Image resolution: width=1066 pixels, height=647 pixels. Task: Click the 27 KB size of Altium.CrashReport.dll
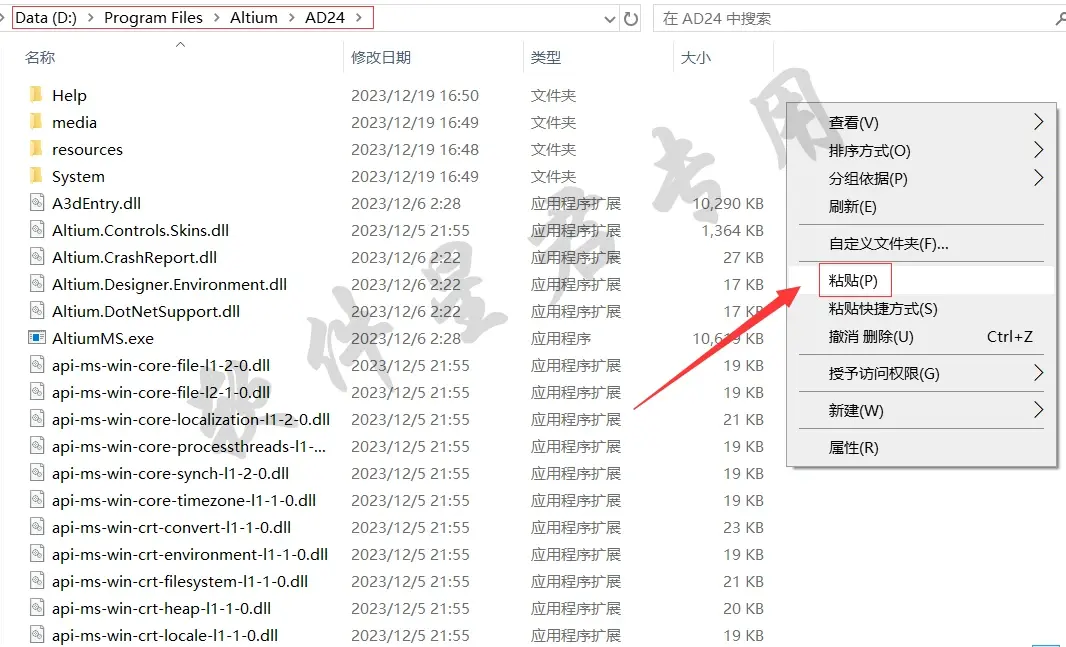point(743,258)
